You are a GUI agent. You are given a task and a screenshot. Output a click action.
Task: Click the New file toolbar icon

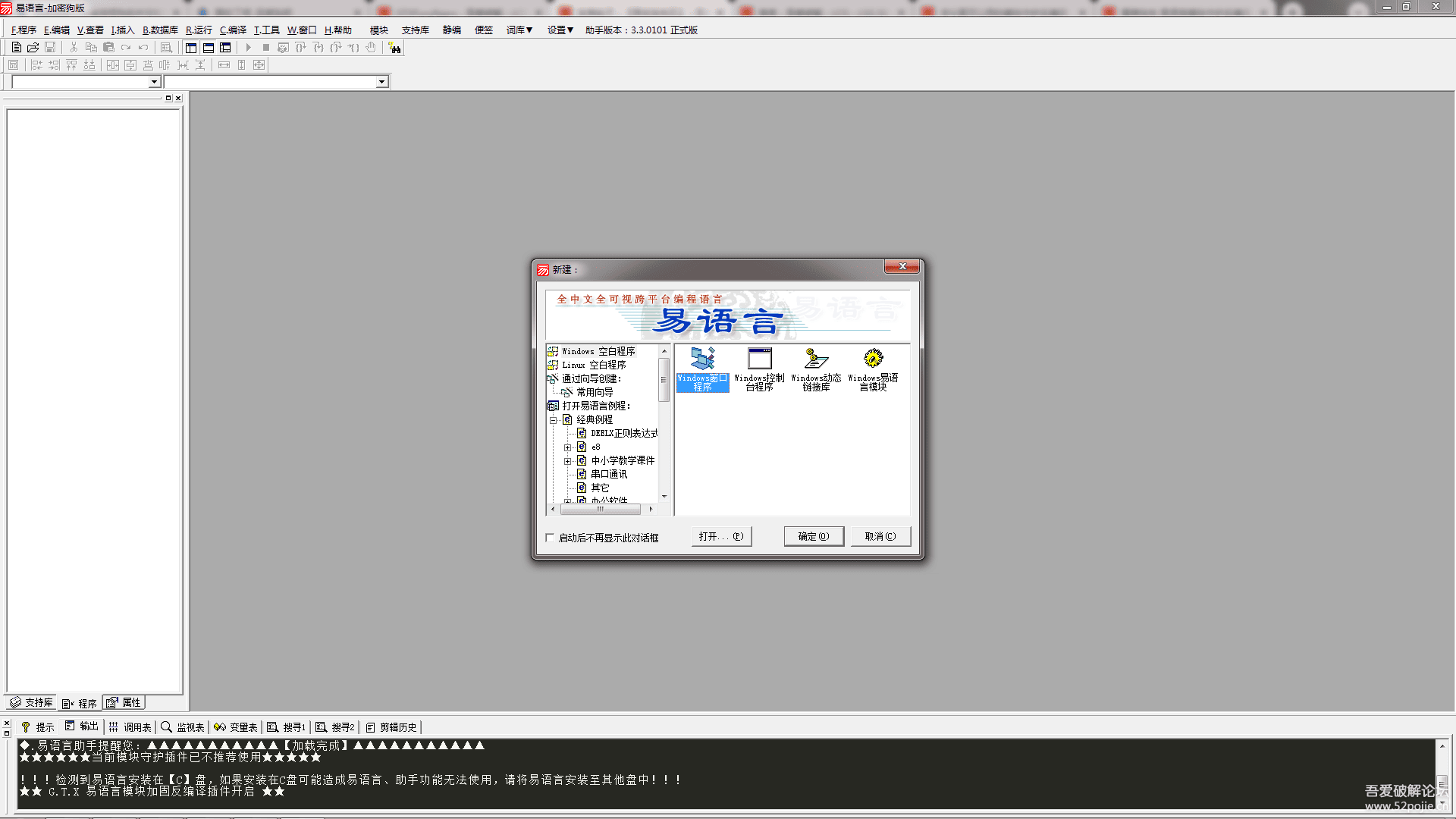16,48
